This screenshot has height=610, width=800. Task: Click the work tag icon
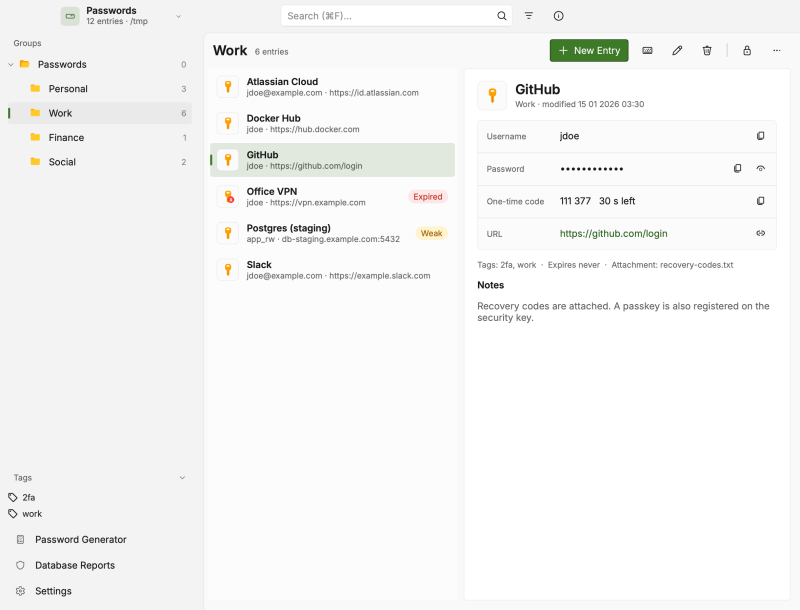point(13,514)
